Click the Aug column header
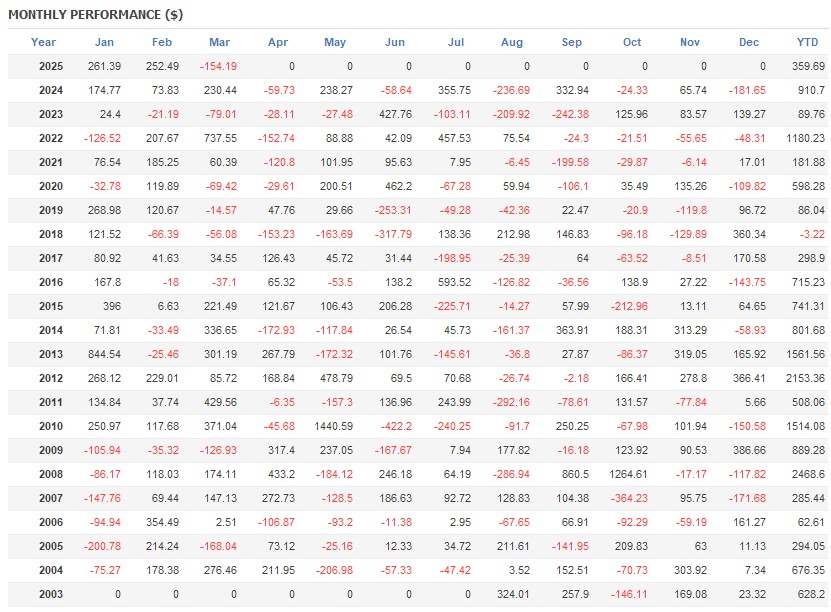The width and height of the screenshot is (831, 612). point(511,42)
